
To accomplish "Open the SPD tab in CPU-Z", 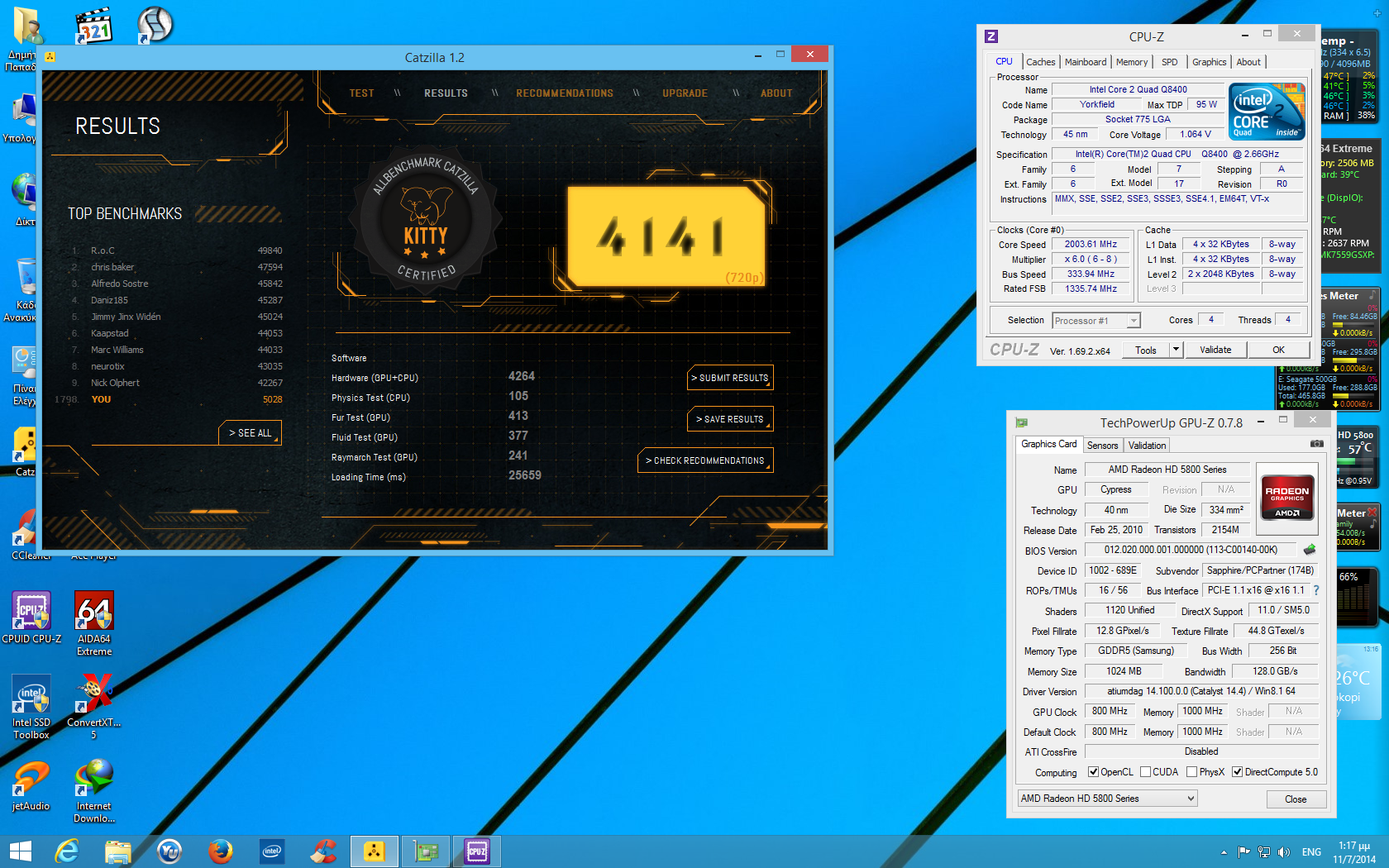I will pyautogui.click(x=1169, y=62).
